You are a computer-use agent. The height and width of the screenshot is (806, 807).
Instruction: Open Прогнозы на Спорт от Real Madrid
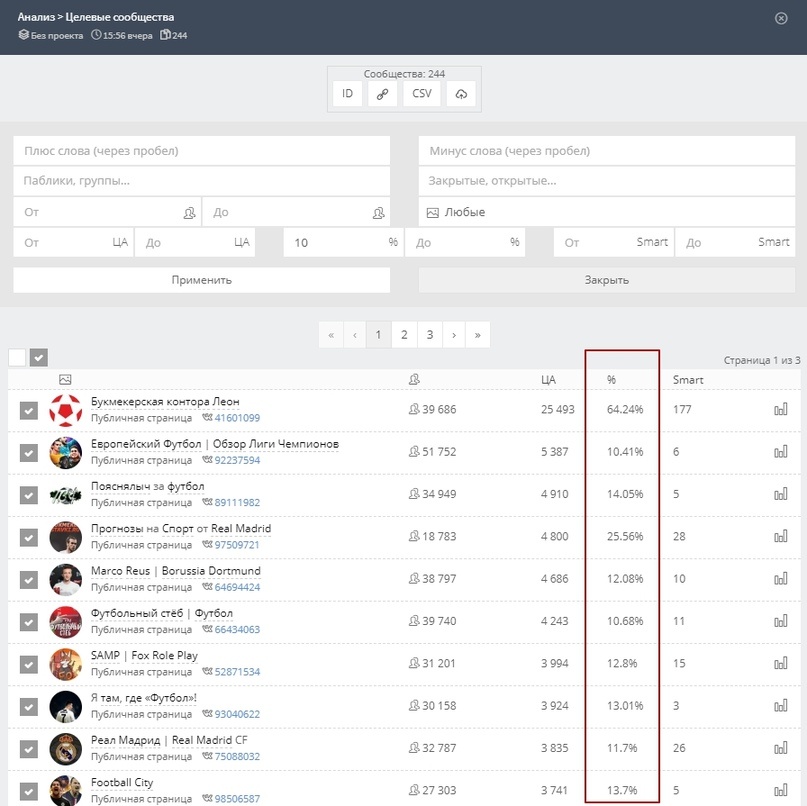coord(181,529)
